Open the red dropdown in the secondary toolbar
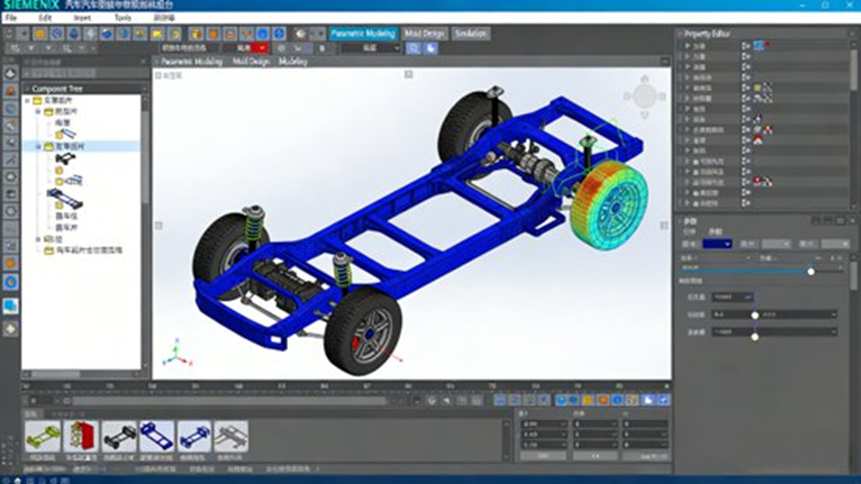The image size is (861, 484). (262, 47)
